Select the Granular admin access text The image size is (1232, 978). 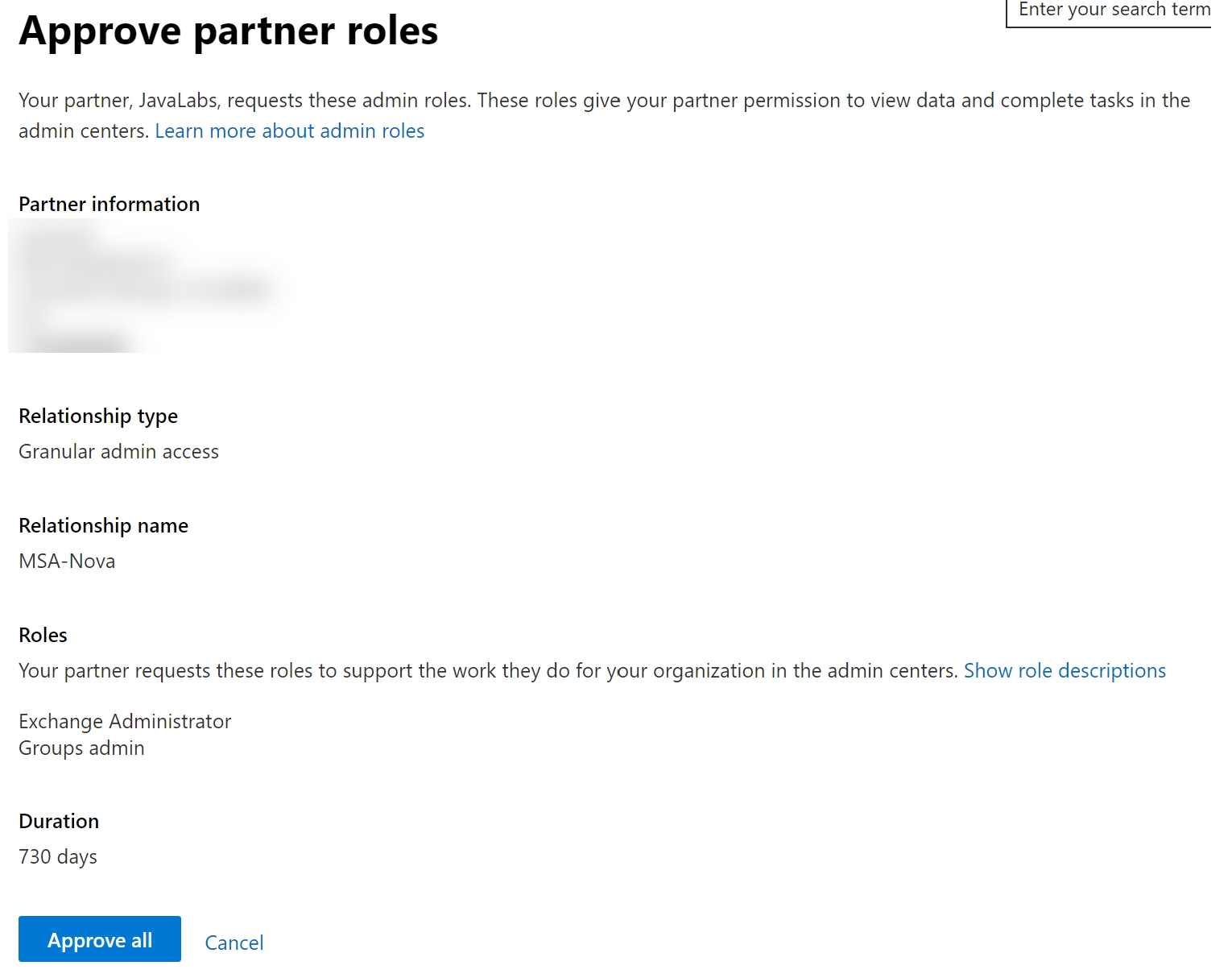tap(118, 452)
